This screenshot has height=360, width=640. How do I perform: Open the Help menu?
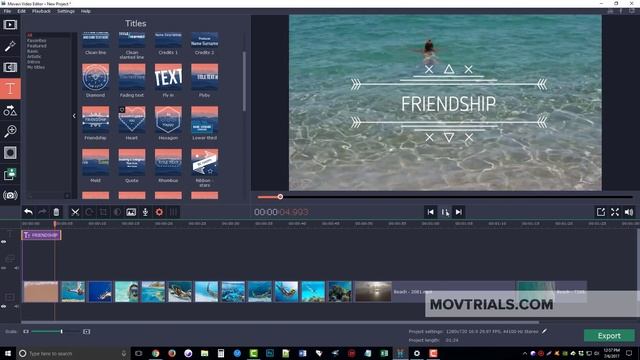86,11
